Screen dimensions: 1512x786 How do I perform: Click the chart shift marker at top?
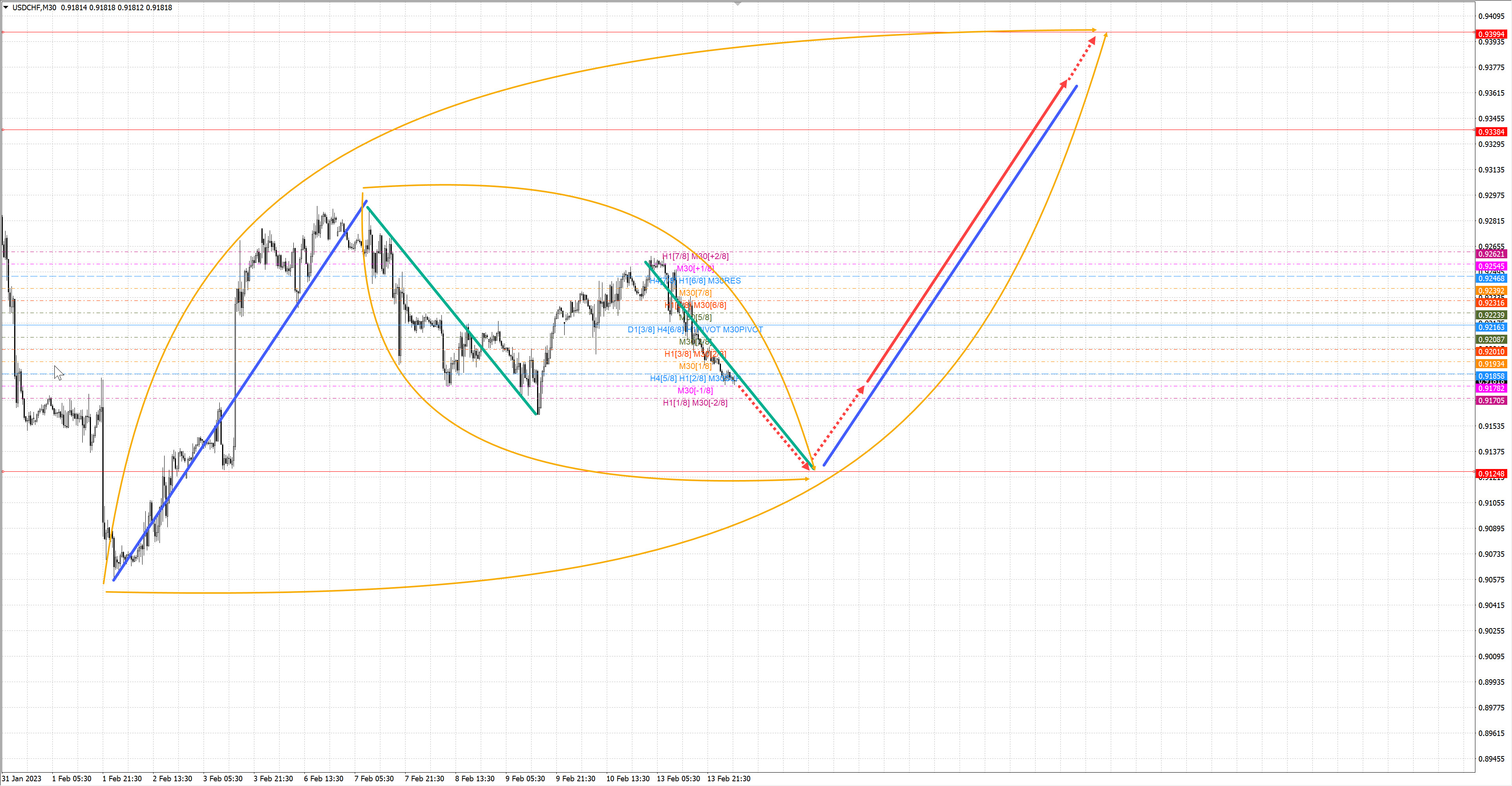738,4
